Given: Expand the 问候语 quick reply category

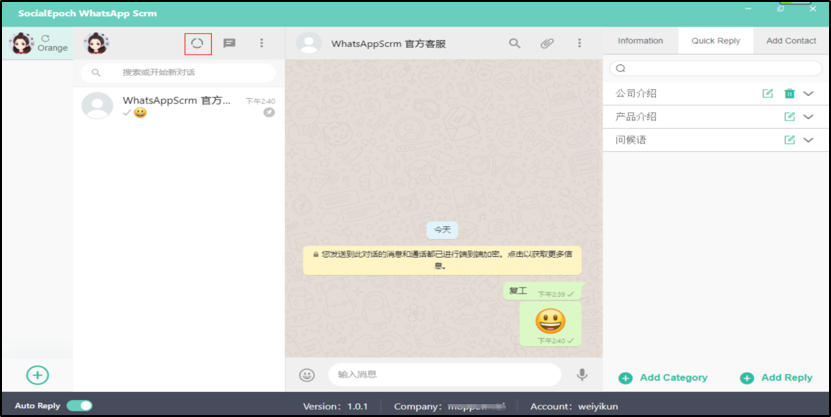Looking at the screenshot, I should click(x=808, y=140).
